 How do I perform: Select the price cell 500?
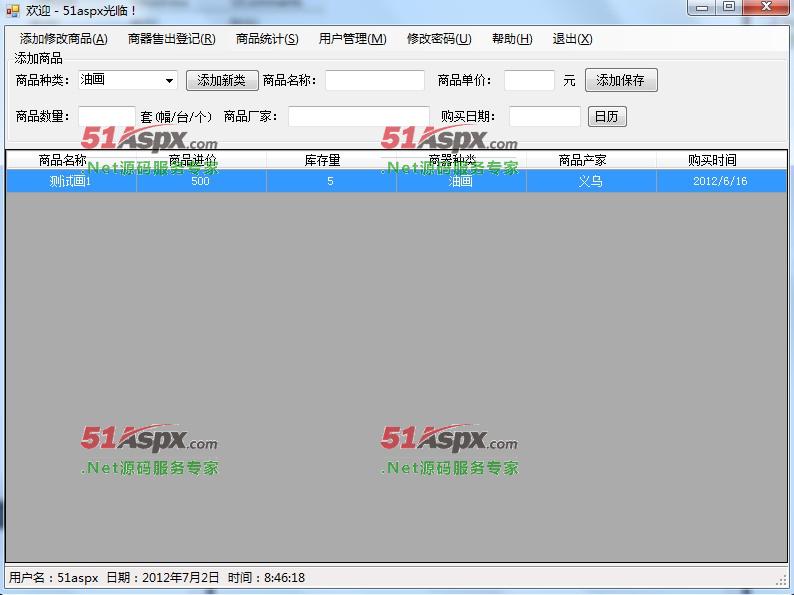201,181
